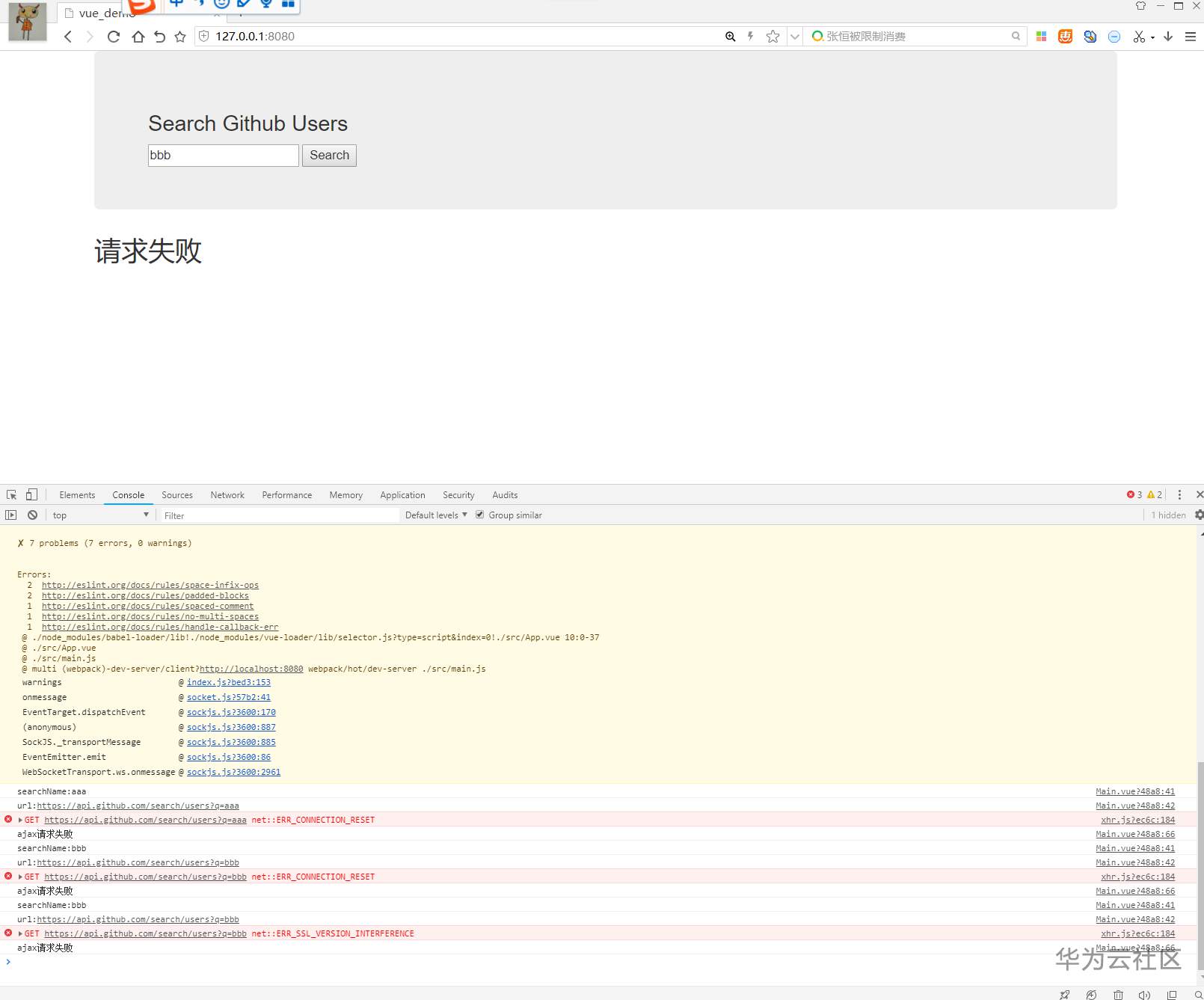Click the scissors screenshot tool
Image resolution: width=1204 pixels, height=1000 pixels.
(1139, 37)
